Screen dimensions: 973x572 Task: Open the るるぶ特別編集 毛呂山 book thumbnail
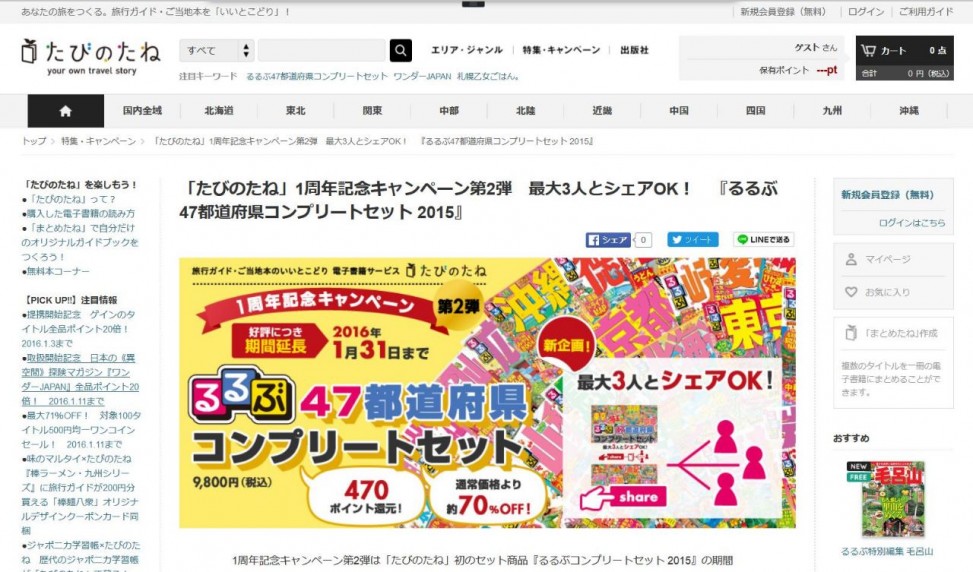(886, 499)
